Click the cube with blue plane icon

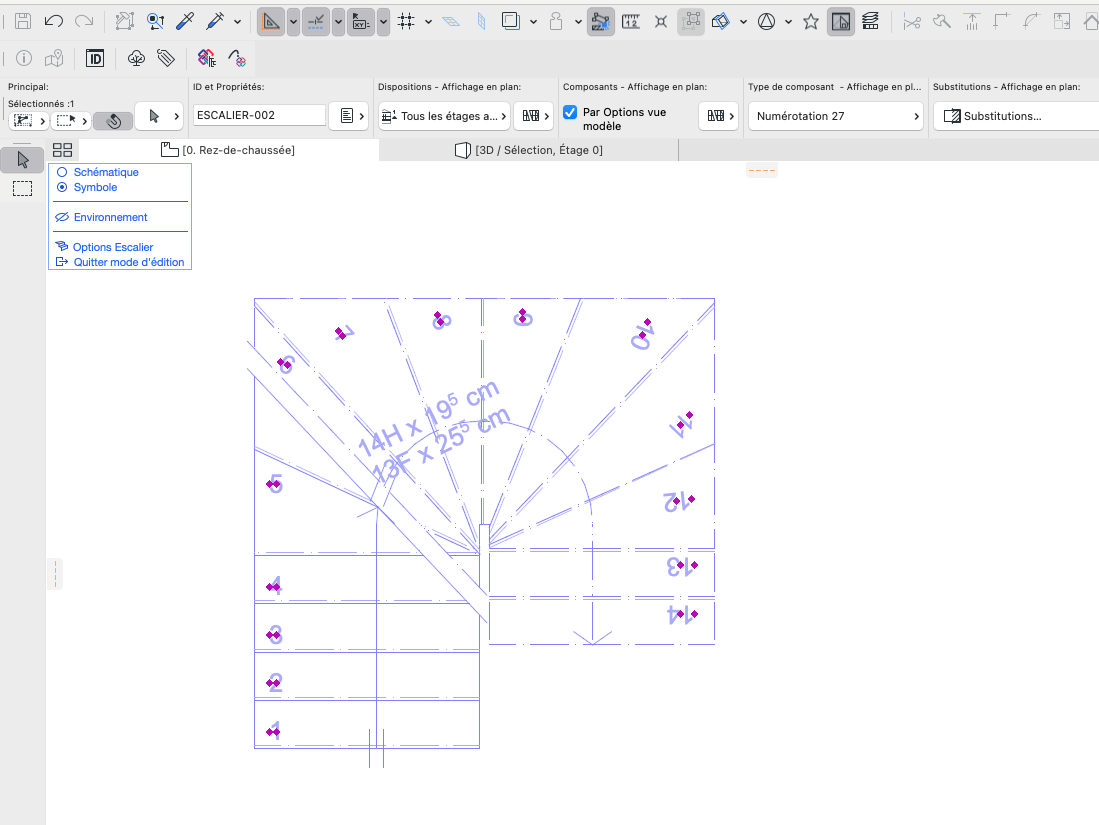721,22
